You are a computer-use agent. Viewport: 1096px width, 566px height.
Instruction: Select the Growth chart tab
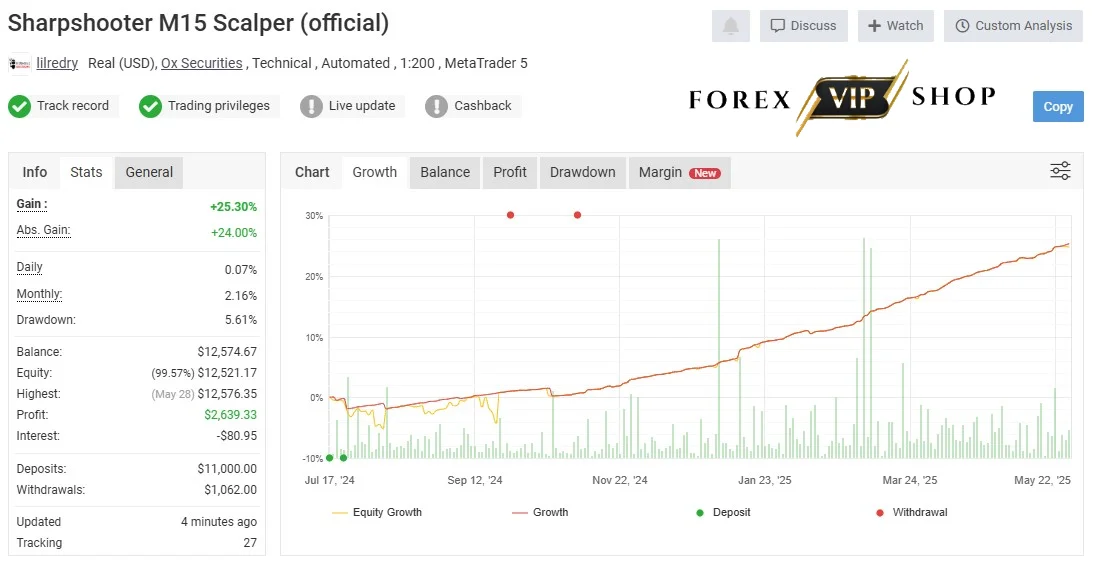point(375,172)
